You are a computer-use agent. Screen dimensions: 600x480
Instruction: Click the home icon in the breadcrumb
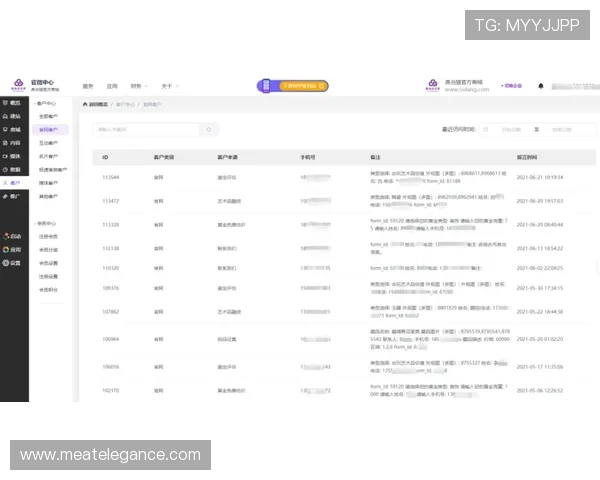pyautogui.click(x=85, y=104)
